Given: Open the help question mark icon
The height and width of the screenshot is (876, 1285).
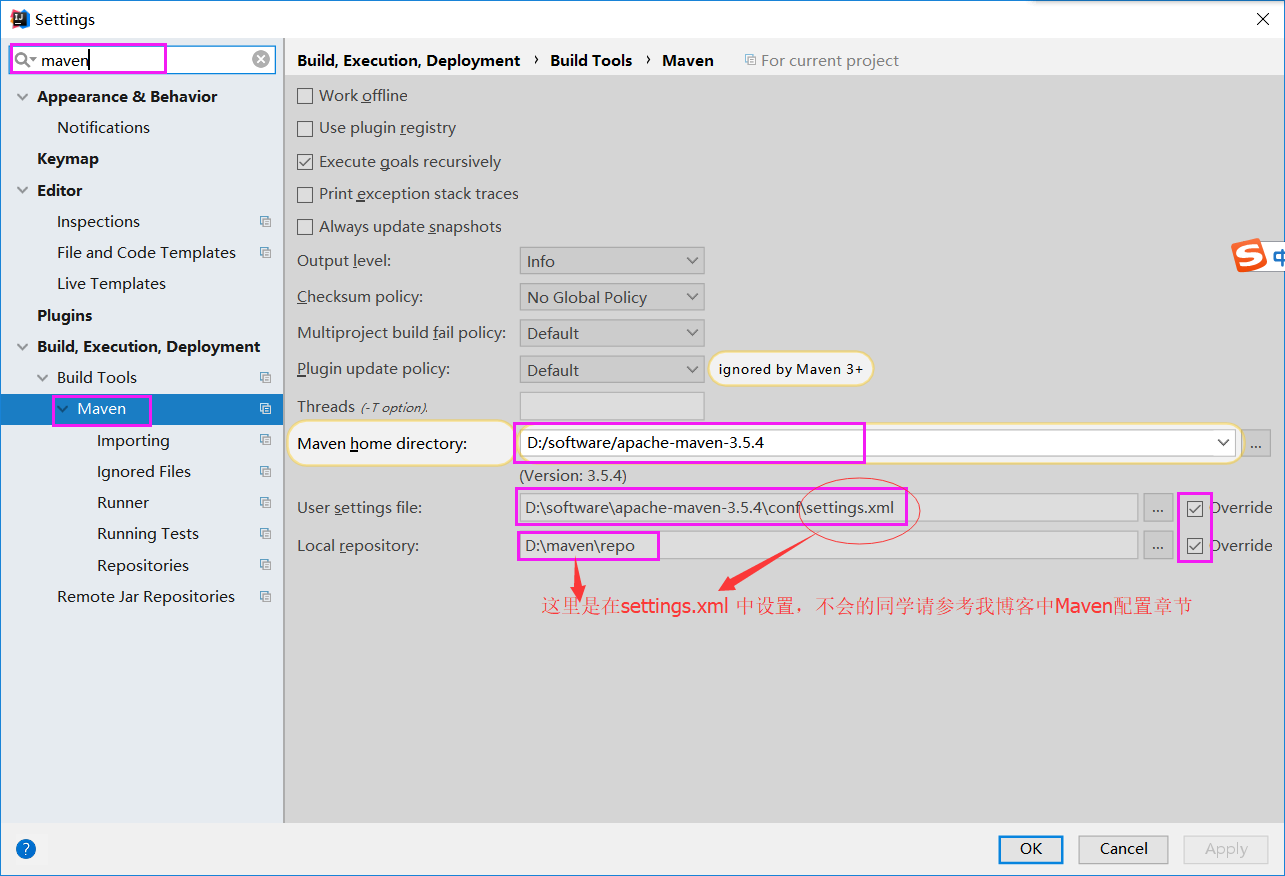Looking at the screenshot, I should pos(26,849).
